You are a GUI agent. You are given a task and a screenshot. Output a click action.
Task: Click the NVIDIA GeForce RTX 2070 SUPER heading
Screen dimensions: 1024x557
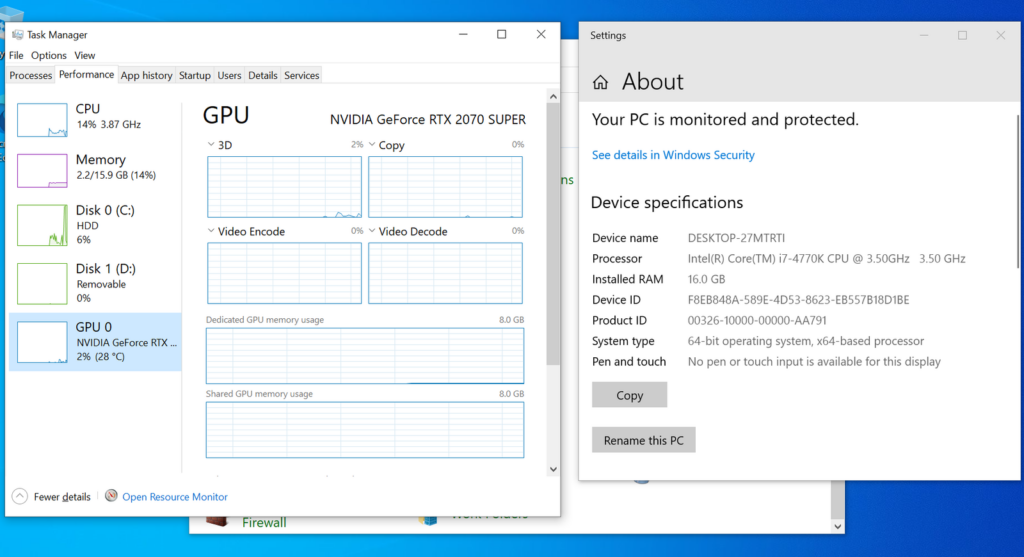tap(427, 119)
